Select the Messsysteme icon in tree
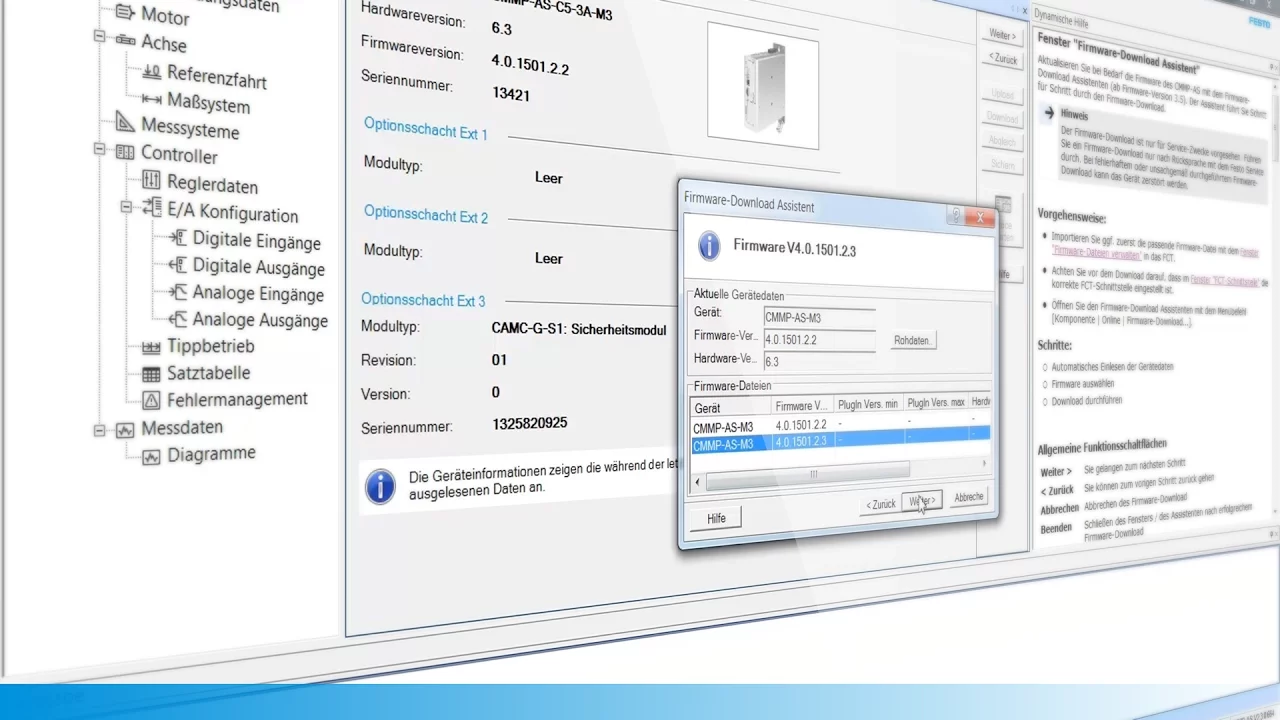 (125, 123)
